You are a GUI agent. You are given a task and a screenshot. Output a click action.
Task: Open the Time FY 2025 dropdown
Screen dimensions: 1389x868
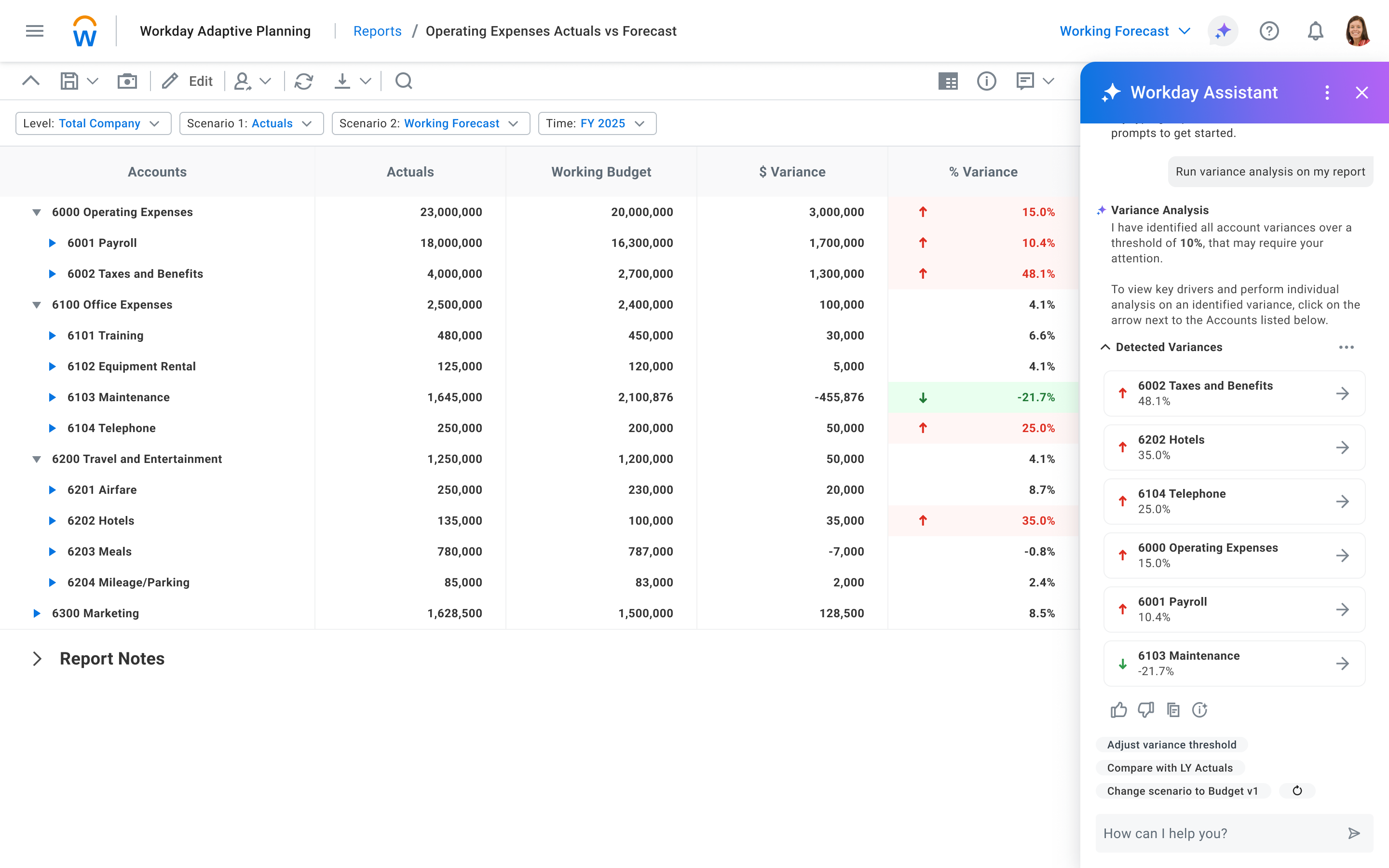pos(640,123)
